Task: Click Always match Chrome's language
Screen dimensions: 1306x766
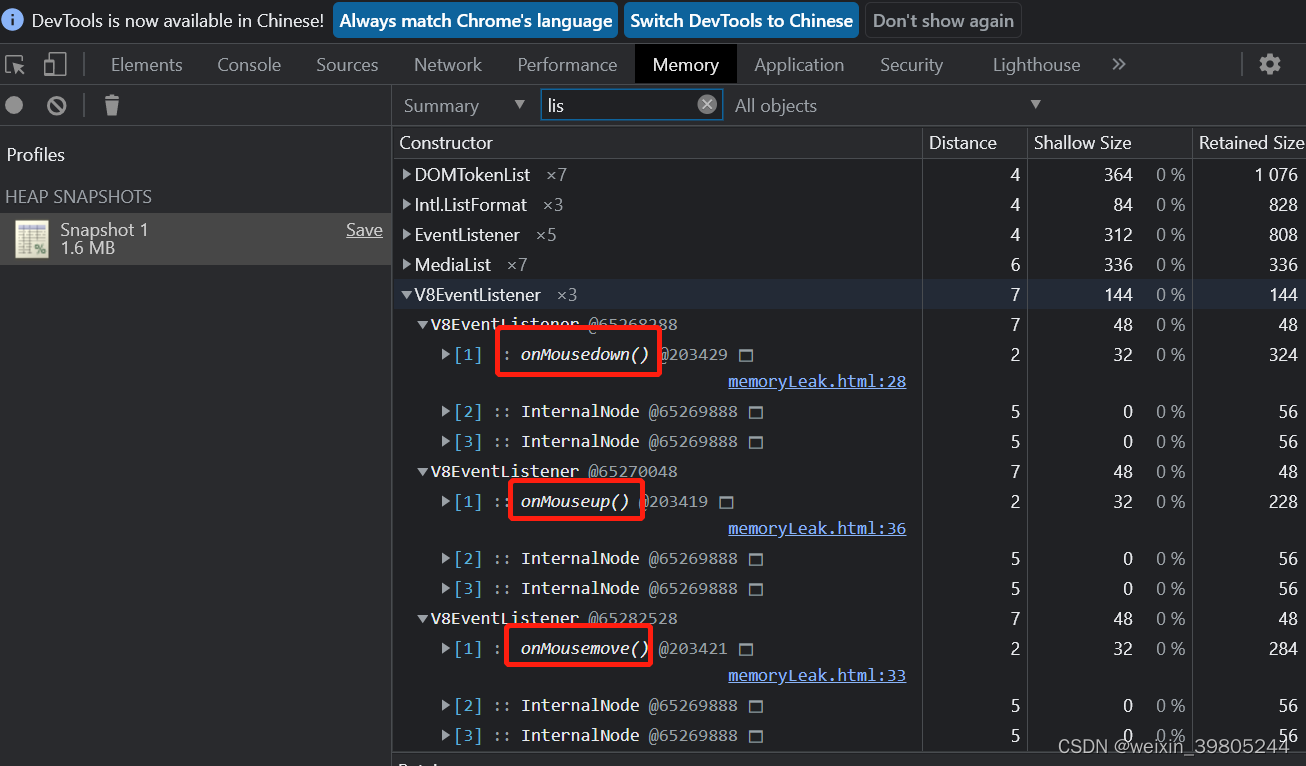Action: [x=476, y=20]
